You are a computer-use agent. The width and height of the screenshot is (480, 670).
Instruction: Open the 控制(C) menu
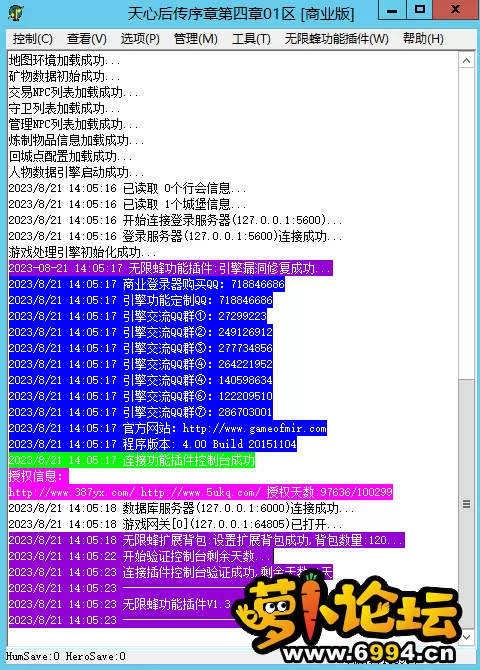pyautogui.click(x=32, y=39)
